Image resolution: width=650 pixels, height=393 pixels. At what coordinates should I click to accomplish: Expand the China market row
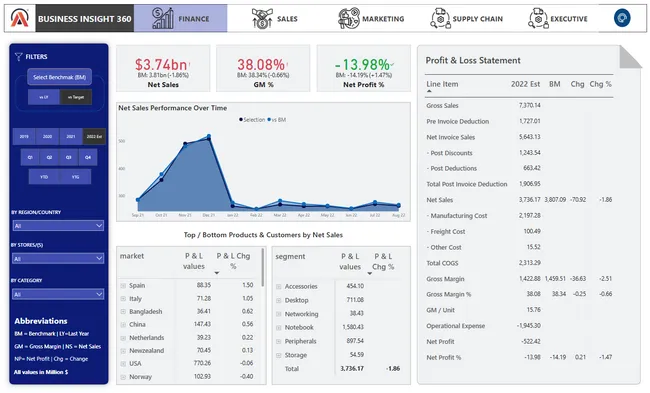pos(123,325)
